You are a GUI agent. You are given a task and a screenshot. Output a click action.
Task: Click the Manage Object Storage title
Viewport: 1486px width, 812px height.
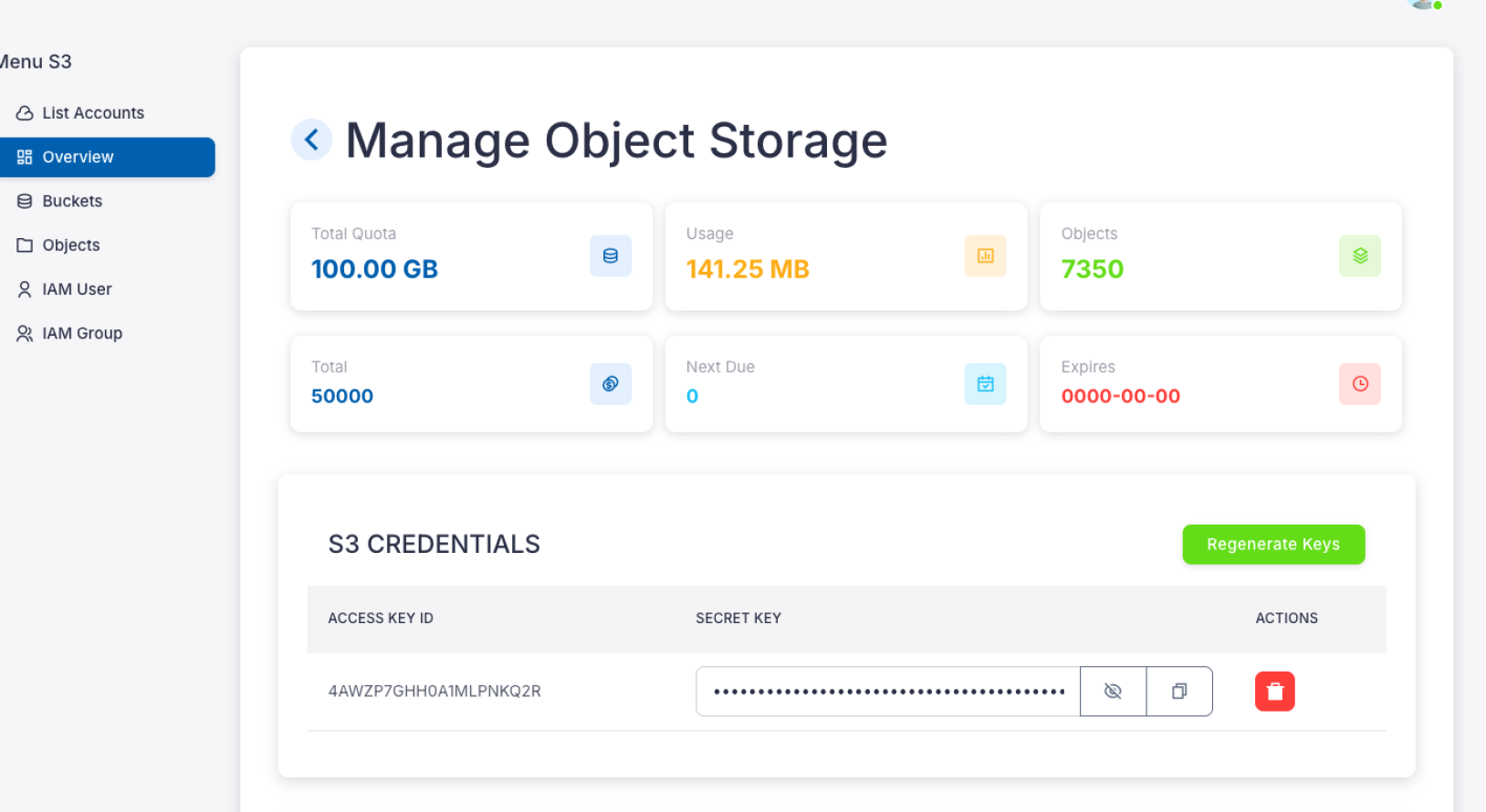tap(616, 141)
